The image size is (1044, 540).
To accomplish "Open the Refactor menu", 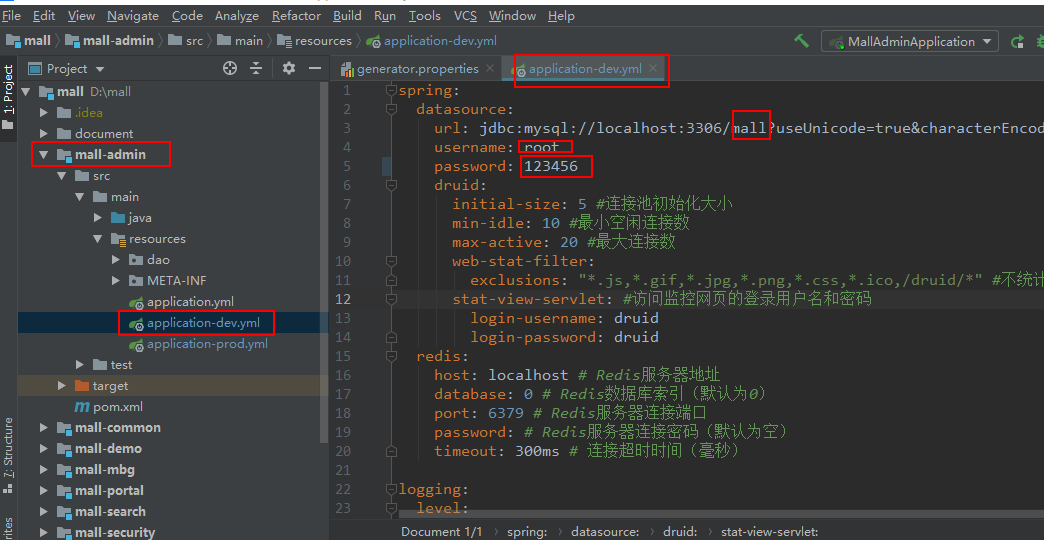I will tap(296, 15).
